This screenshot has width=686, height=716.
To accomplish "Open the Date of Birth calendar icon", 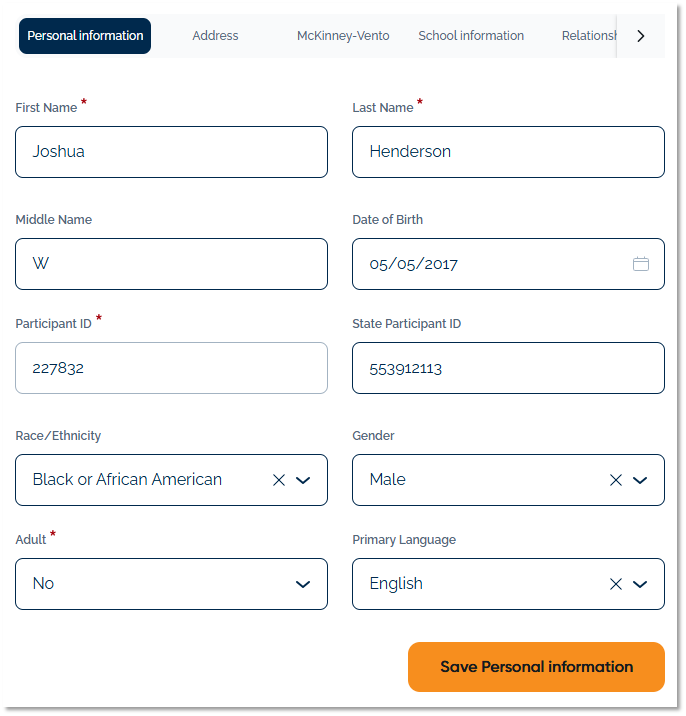I will [x=641, y=264].
